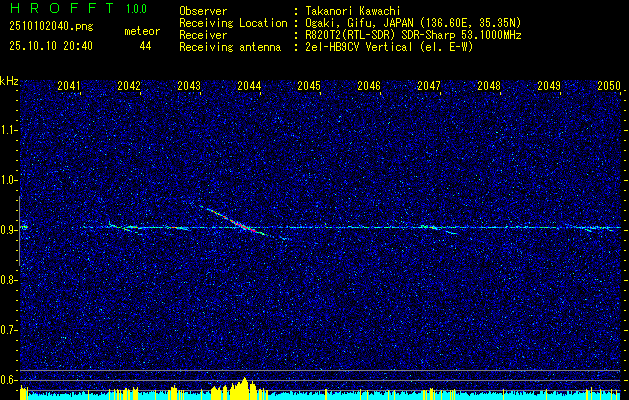
Task: Click the date stamp 25.10.10 20:40
Action: [51, 46]
